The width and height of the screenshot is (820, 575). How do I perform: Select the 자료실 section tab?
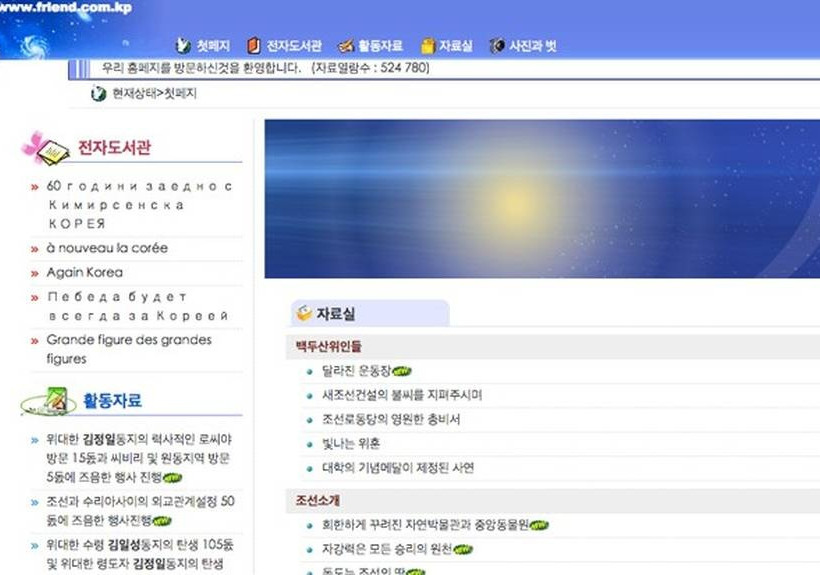tap(336, 314)
